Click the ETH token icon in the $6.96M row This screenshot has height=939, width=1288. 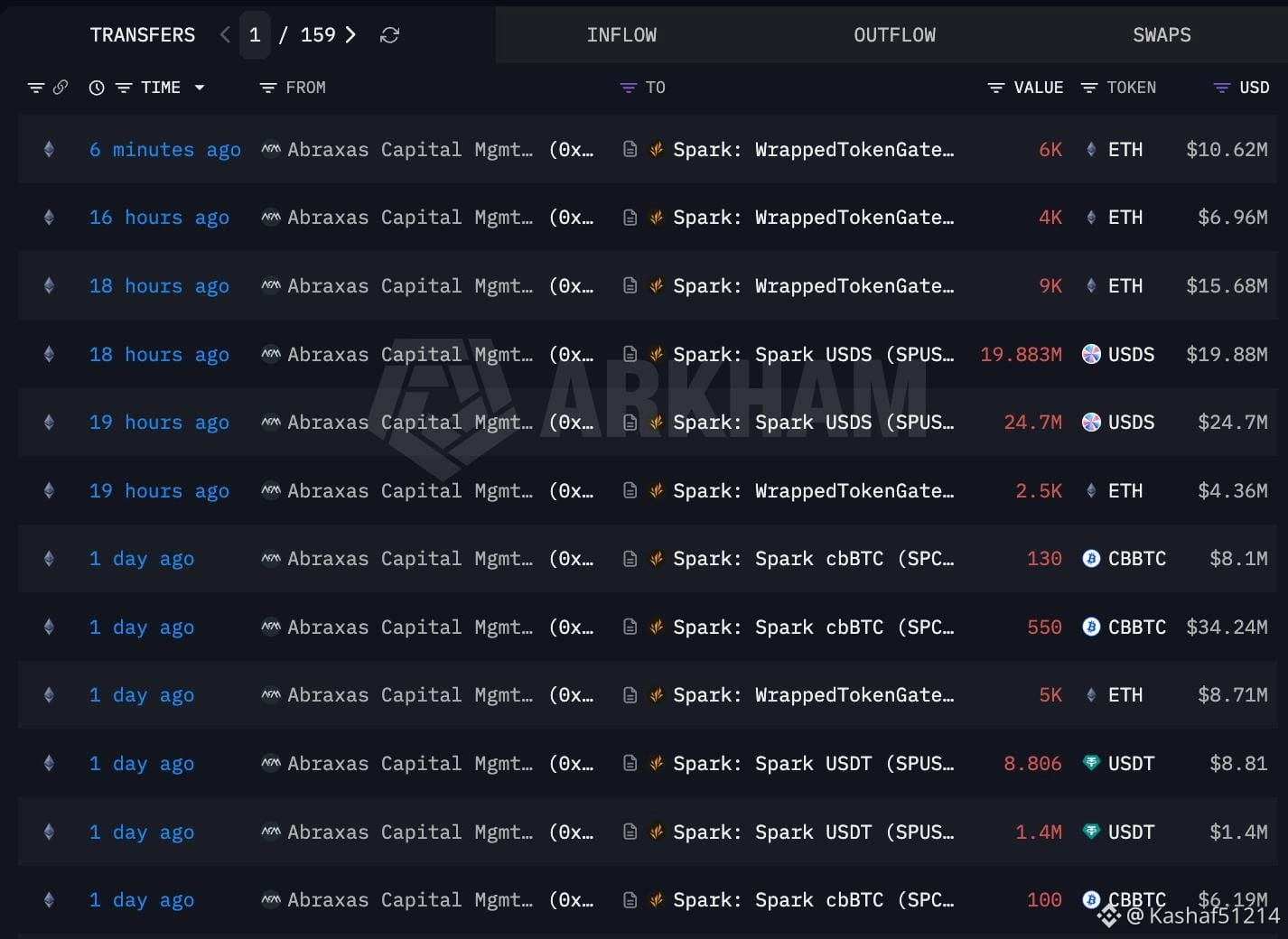pos(1091,218)
